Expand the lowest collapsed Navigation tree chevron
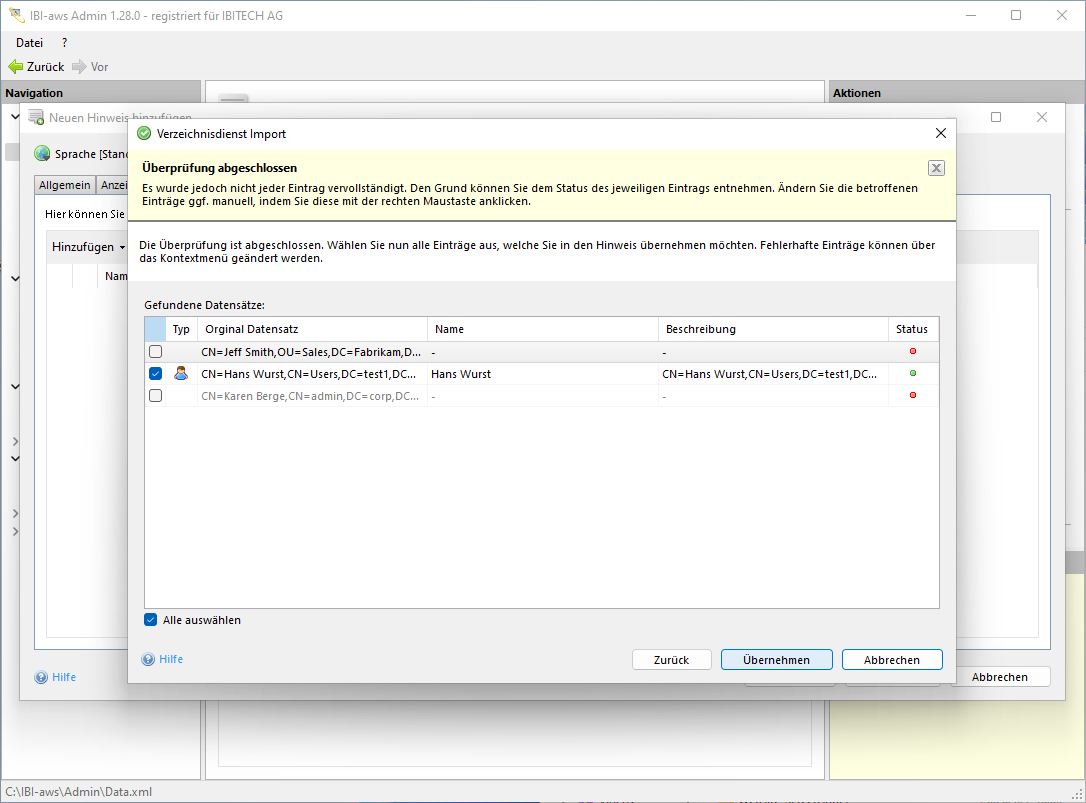The width and height of the screenshot is (1086, 803). pos(15,531)
